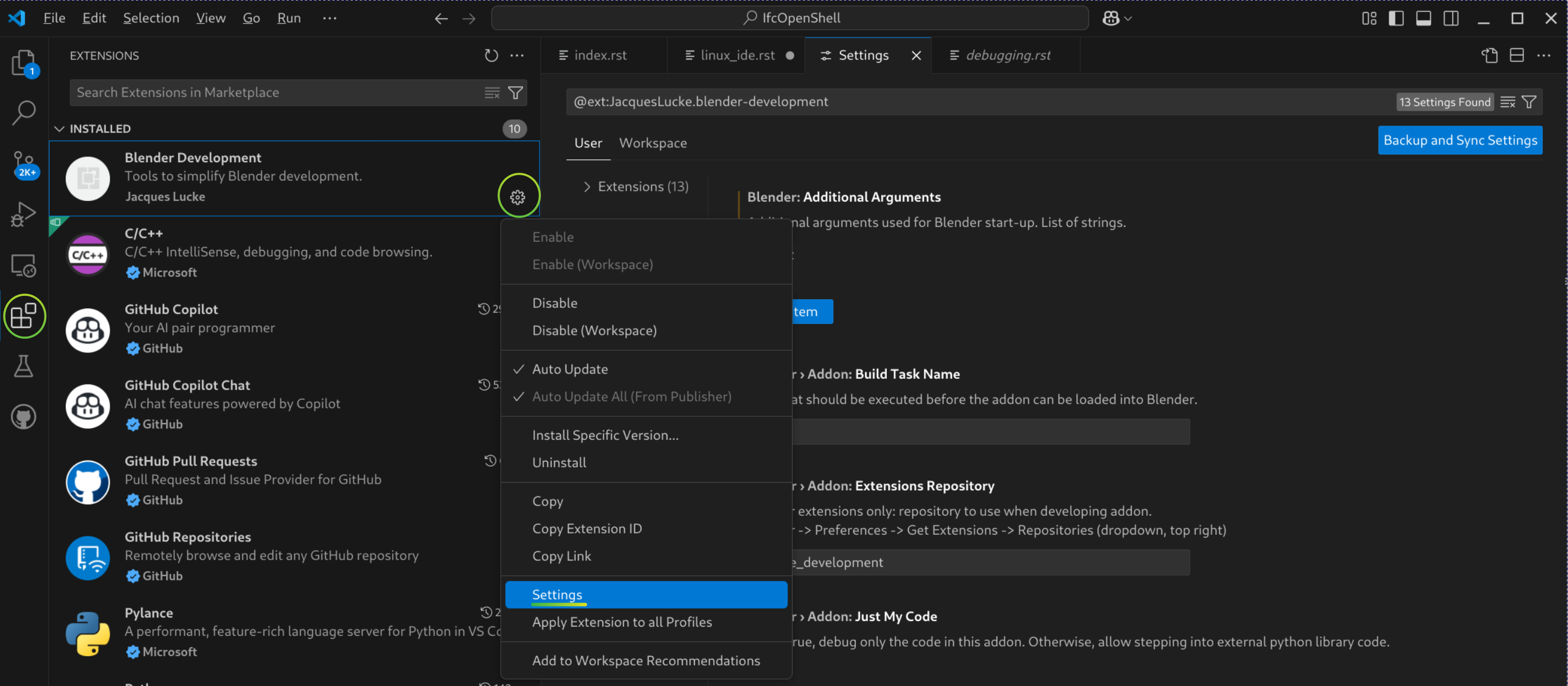This screenshot has height=686, width=1568.
Task: Open Extensions view in activity bar
Action: 24,316
